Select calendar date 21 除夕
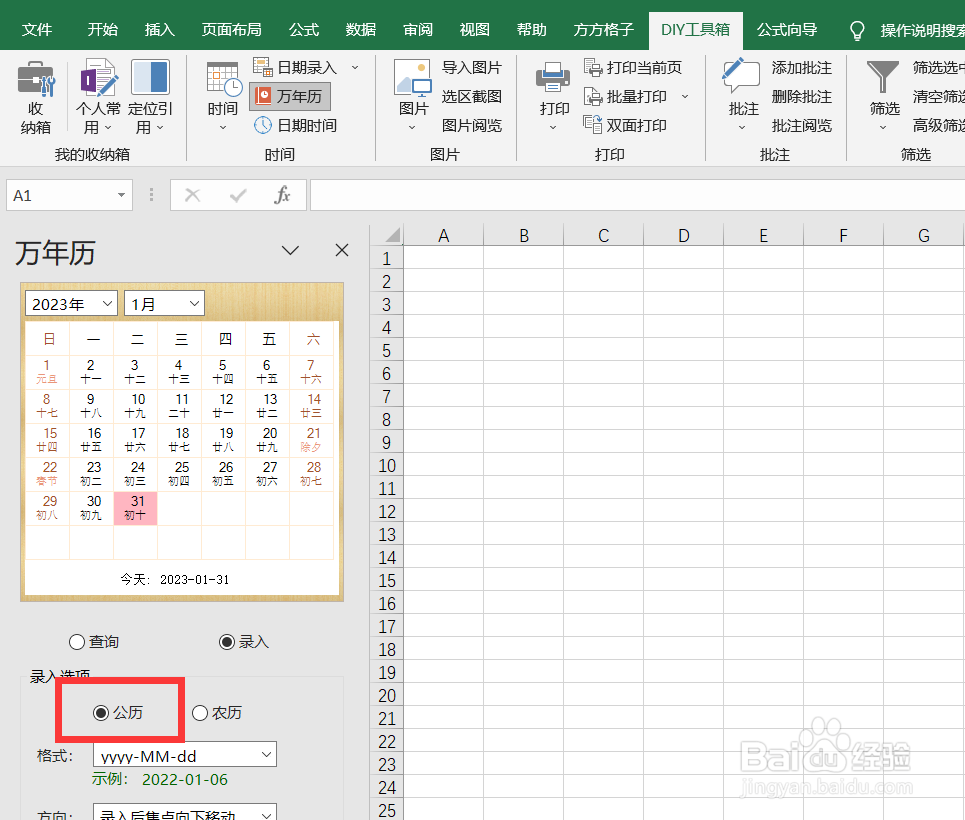This screenshot has height=820, width=965. [x=311, y=440]
